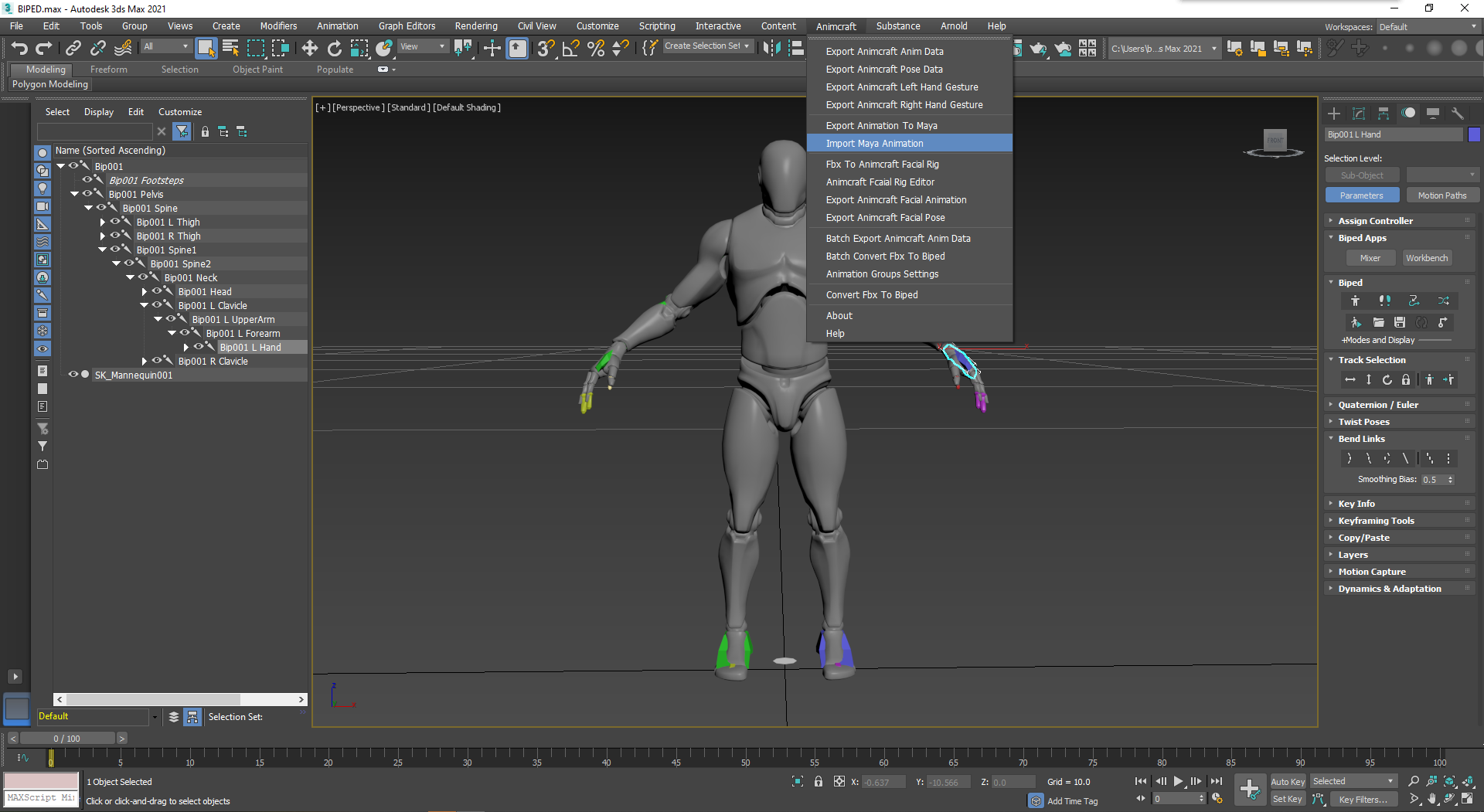1484x812 pixels.
Task: Click the Mixer button in Biped Apps
Action: click(1370, 258)
